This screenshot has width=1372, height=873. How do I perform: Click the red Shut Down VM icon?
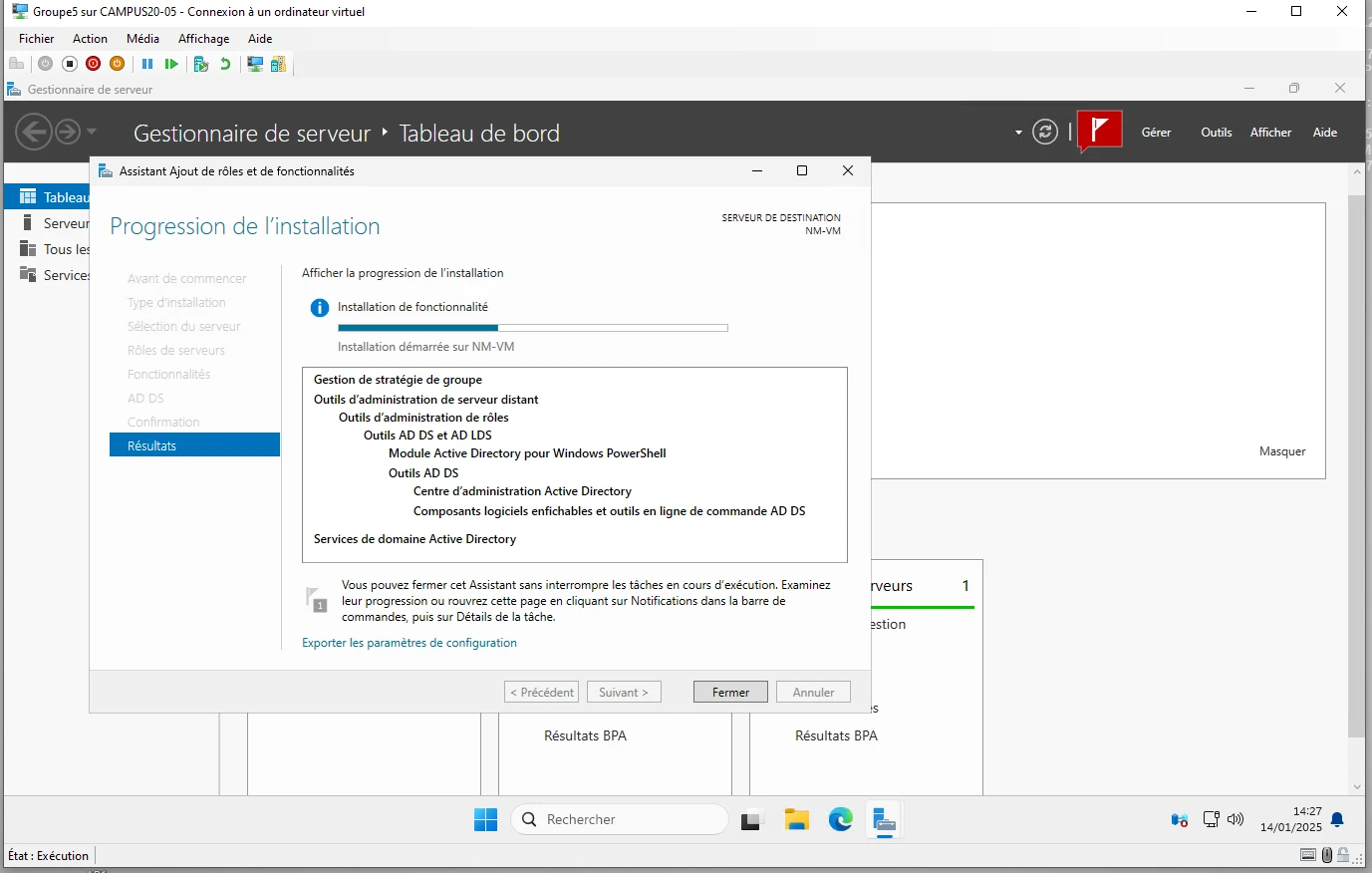click(94, 64)
